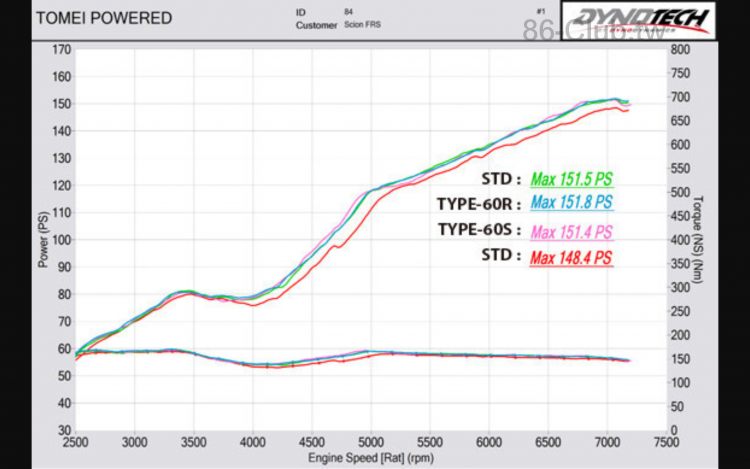Click the 160 tick on the Power axis
The height and width of the screenshot is (469, 750).
point(61,76)
